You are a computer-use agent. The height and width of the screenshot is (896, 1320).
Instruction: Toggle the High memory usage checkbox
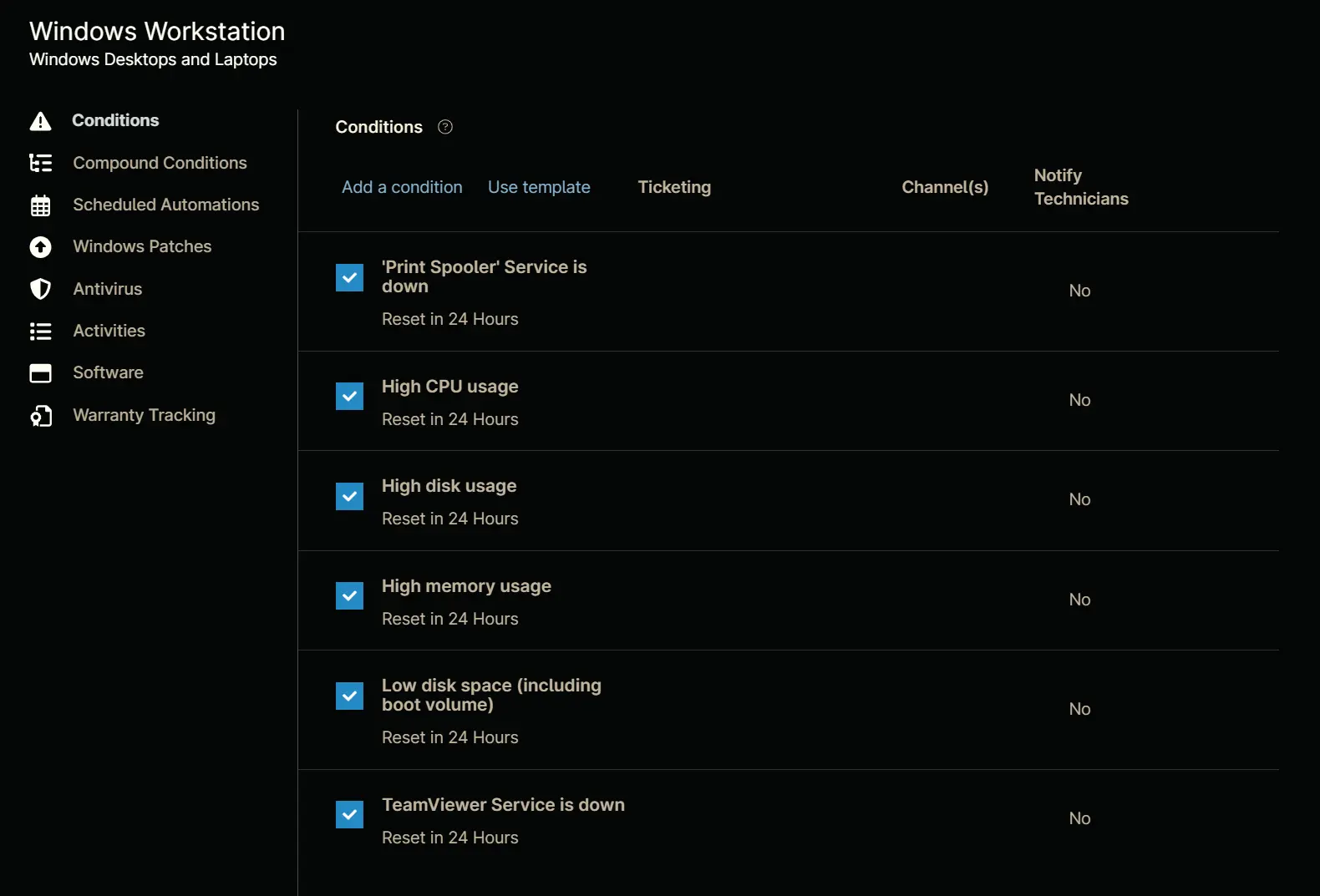(349, 595)
